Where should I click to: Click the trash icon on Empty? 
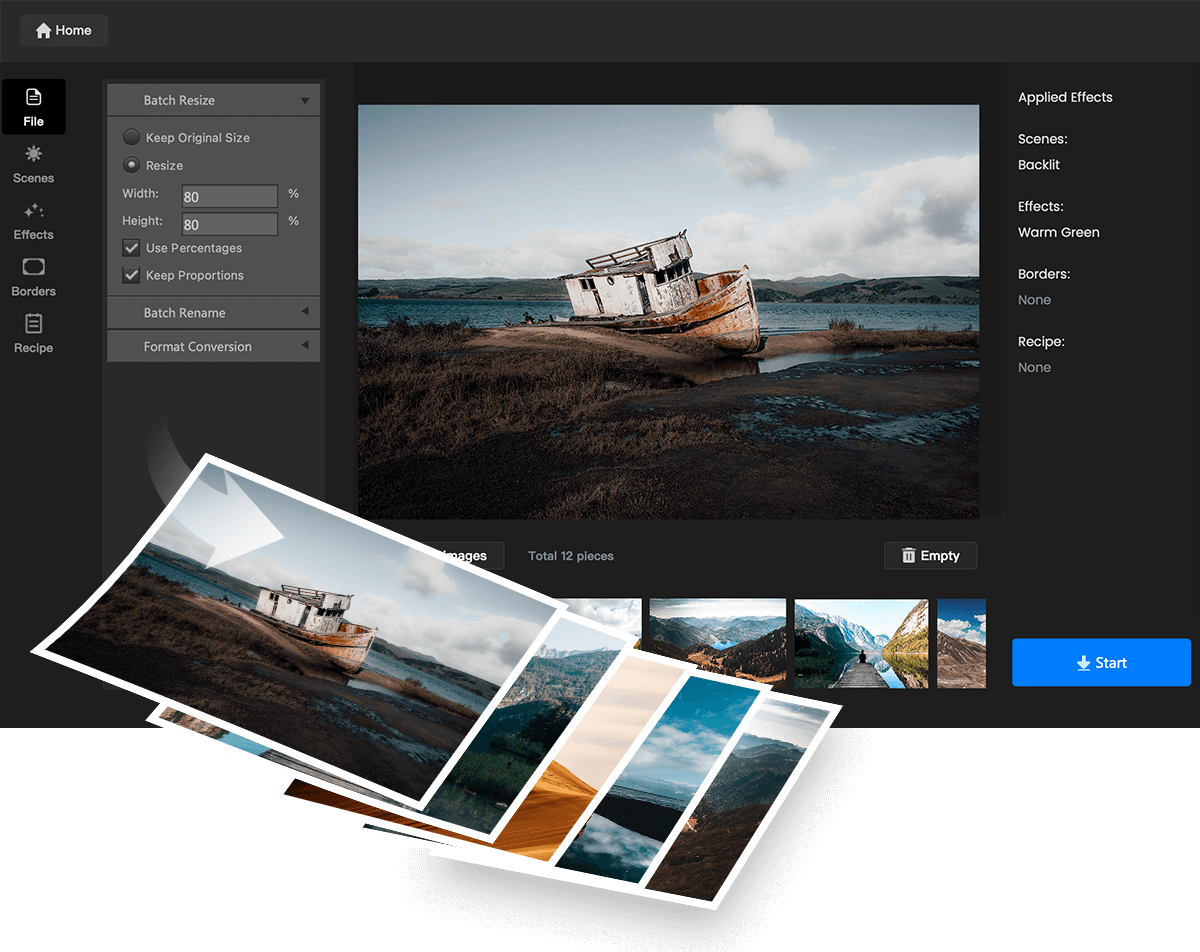tap(908, 556)
